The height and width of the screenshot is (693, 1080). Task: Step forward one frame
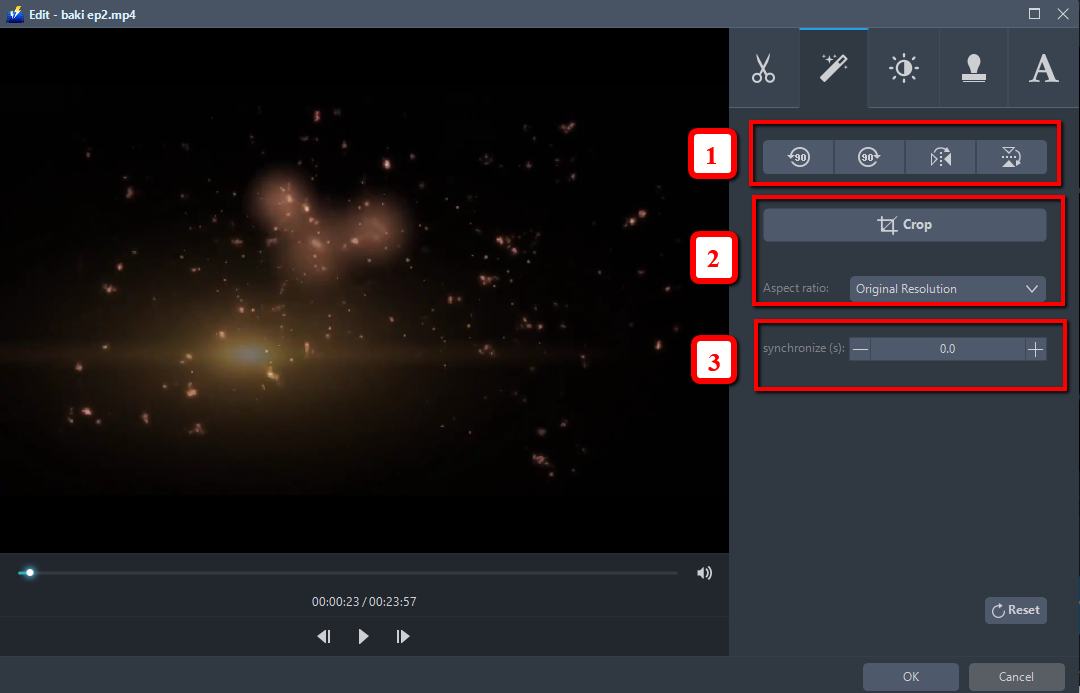(x=402, y=636)
